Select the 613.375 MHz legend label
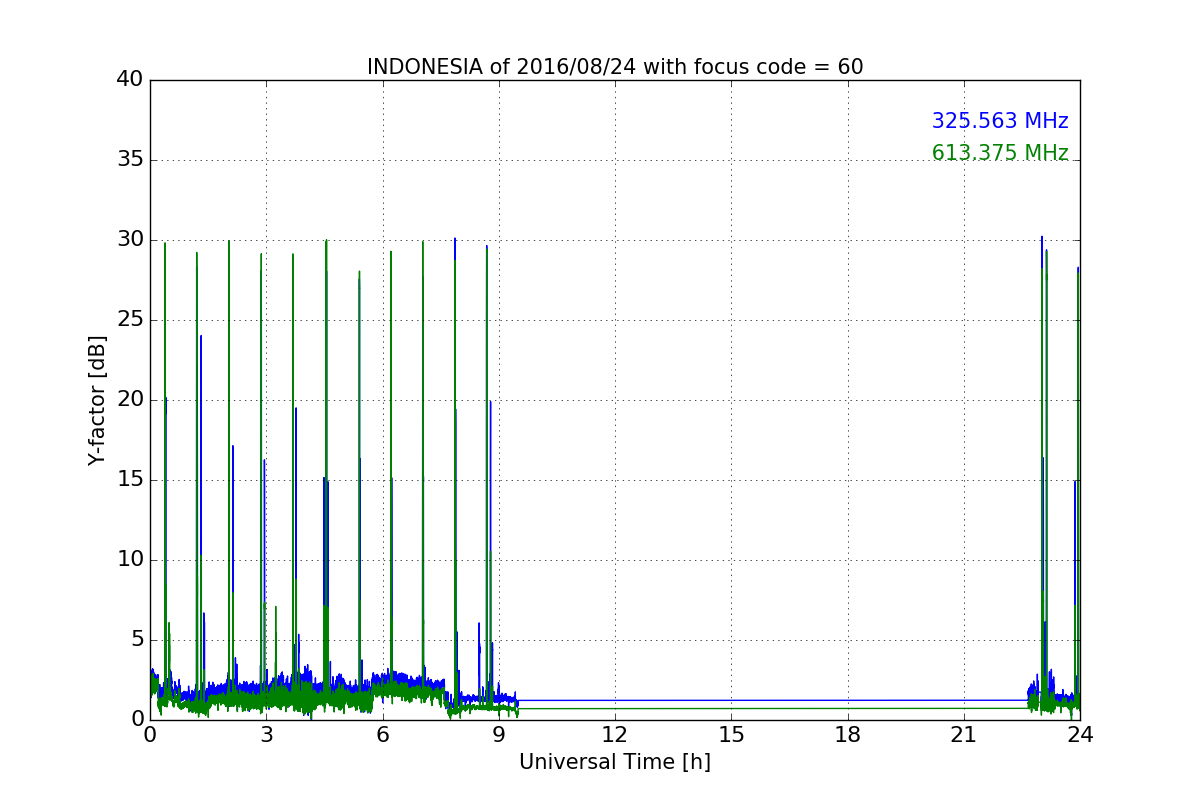This screenshot has height=800, width=1200. (1000, 153)
